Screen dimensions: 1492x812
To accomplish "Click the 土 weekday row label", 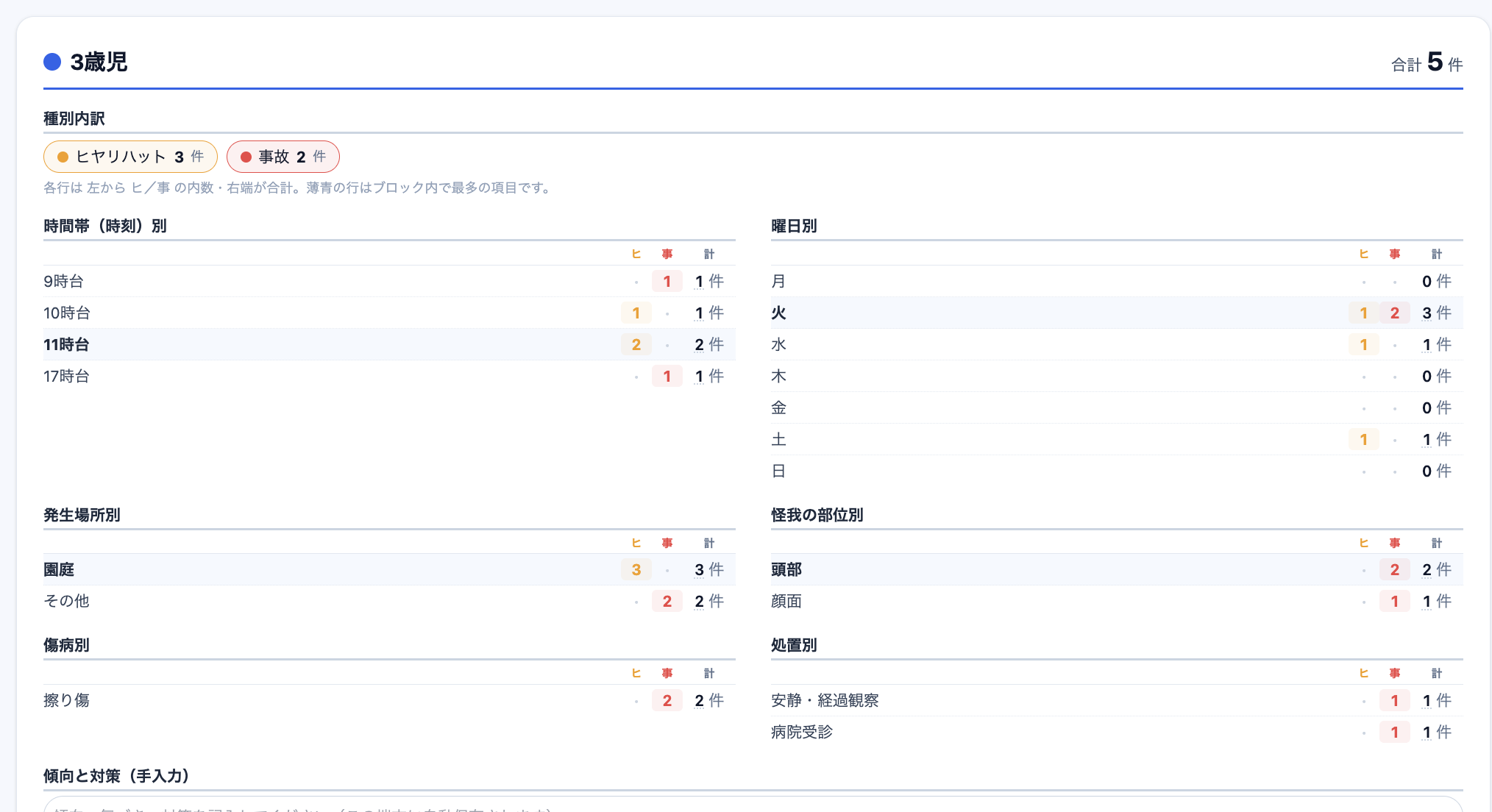I will pos(778,439).
